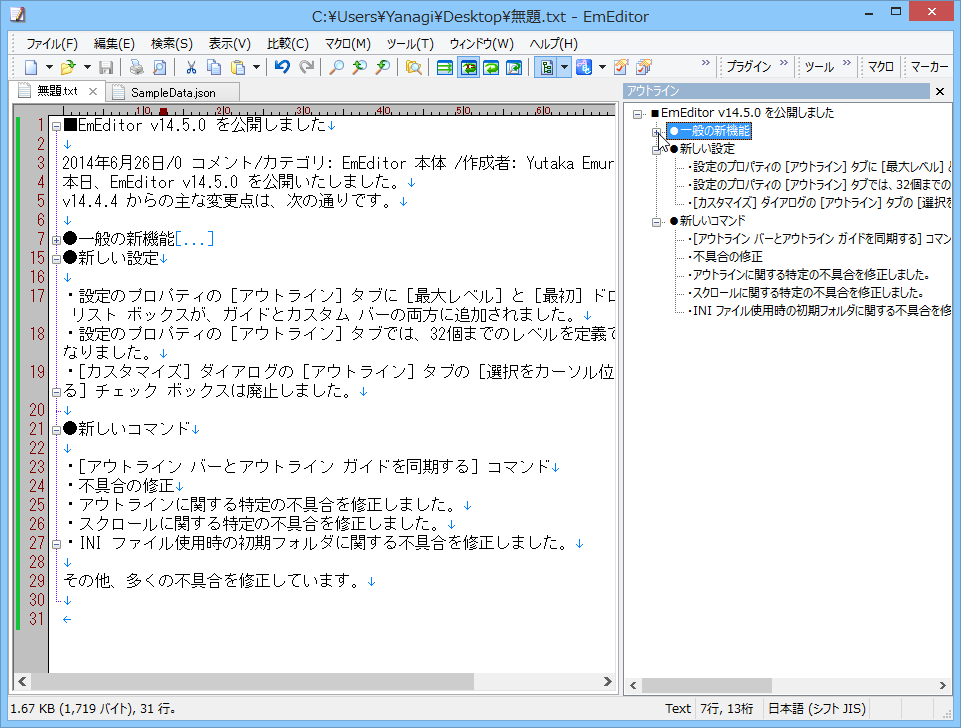Open Print Preview from the toolbar

coord(159,67)
